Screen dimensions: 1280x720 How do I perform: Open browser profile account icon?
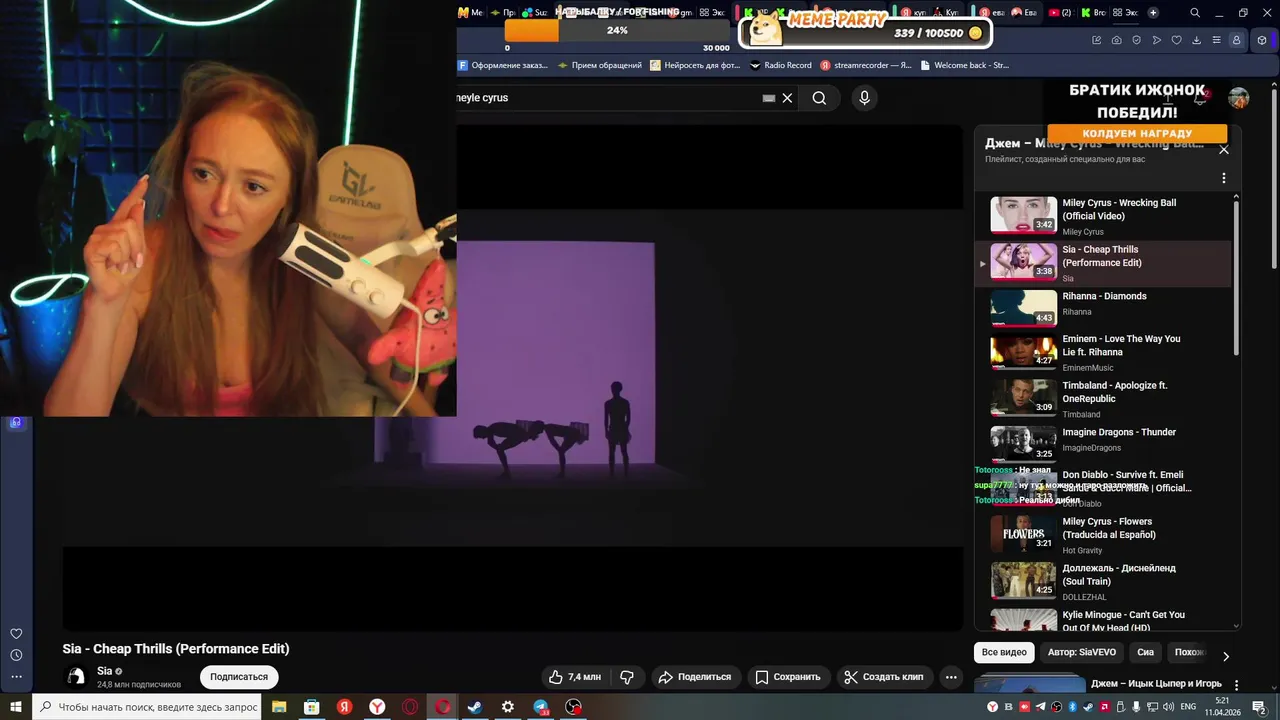click(1237, 40)
